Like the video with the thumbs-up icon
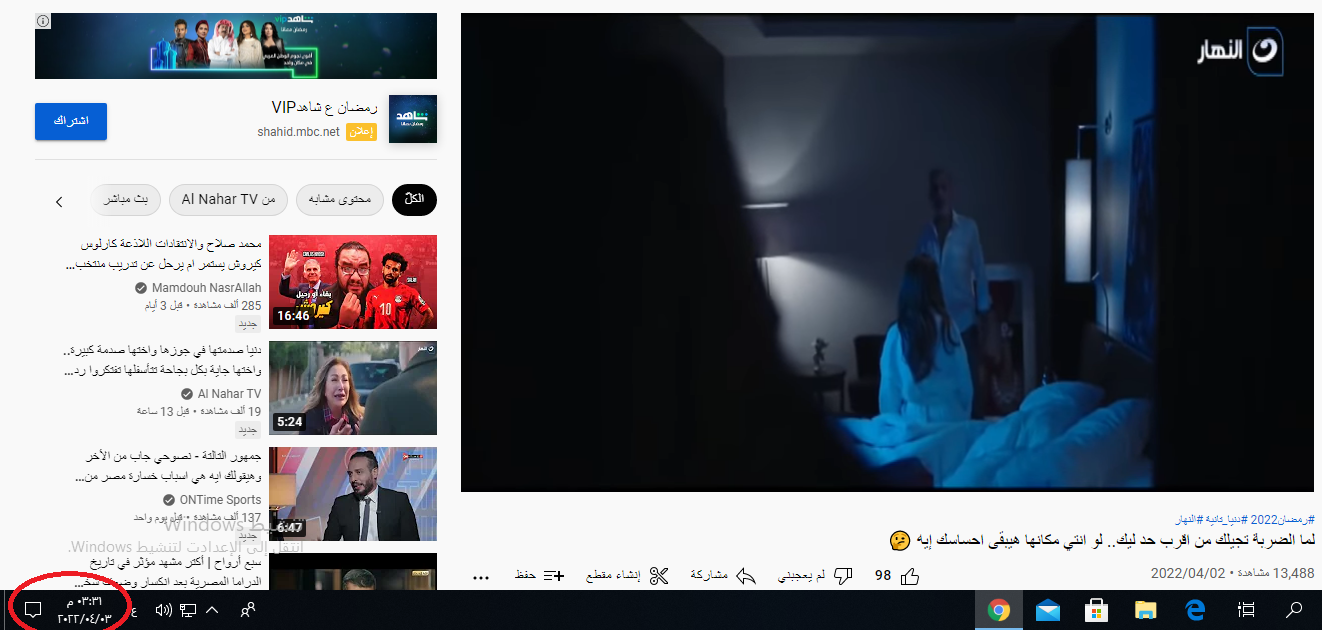This screenshot has height=630, width=1322. [x=910, y=576]
